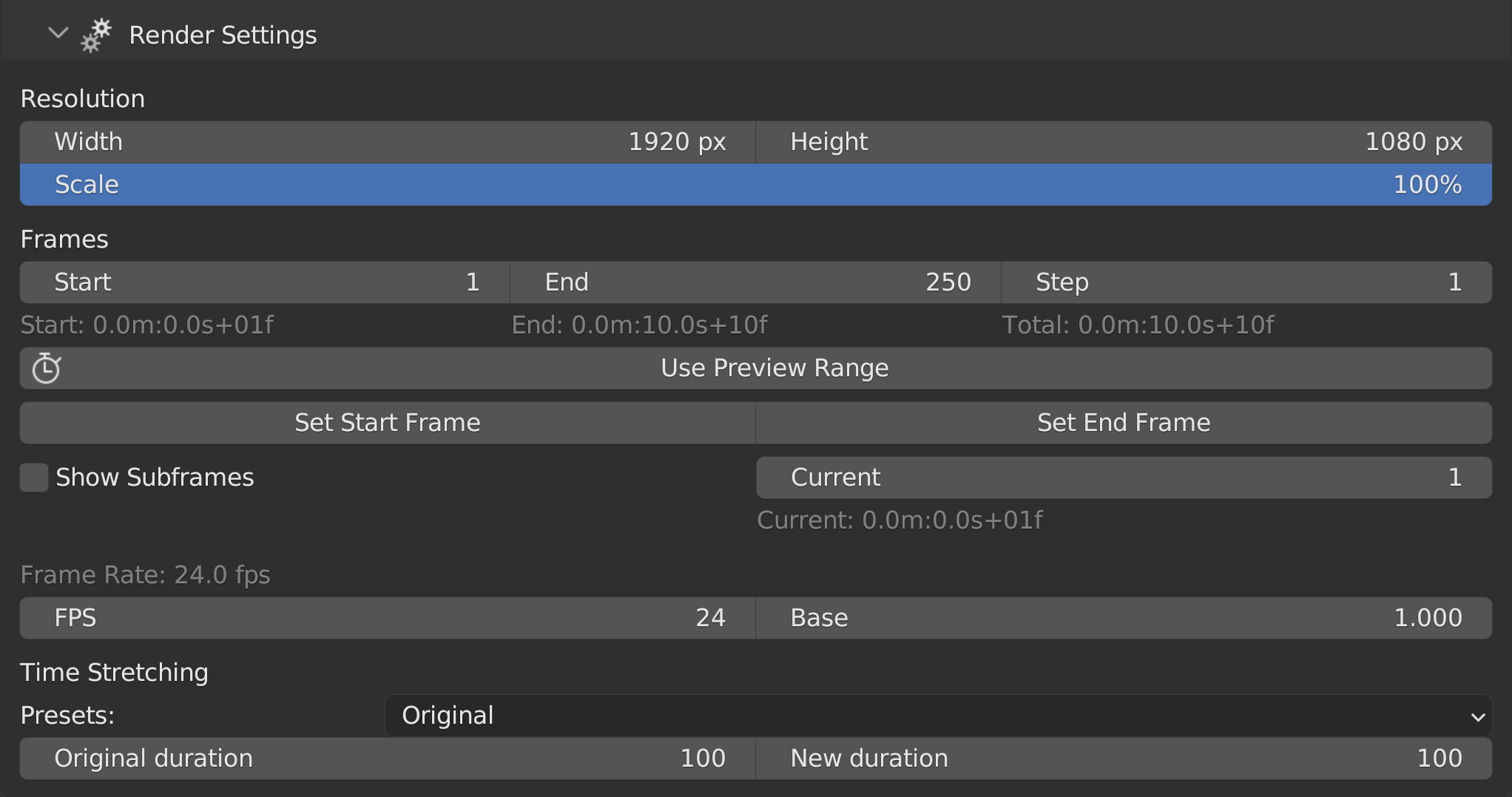Click the frame Step field
This screenshot has height=797, width=1512.
(x=1246, y=282)
